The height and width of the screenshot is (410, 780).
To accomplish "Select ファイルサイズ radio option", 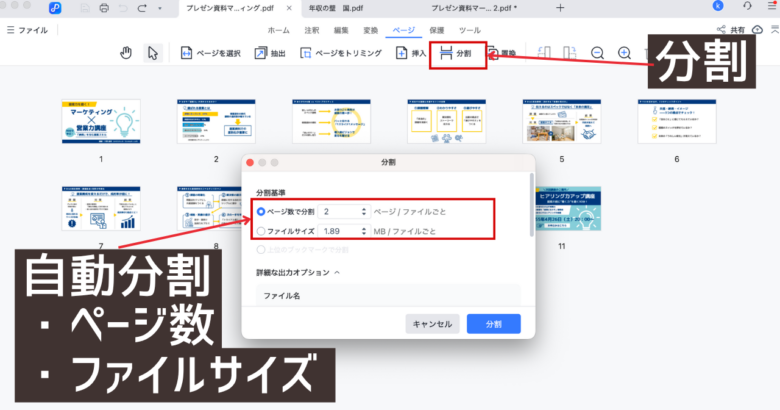I will click(262, 231).
